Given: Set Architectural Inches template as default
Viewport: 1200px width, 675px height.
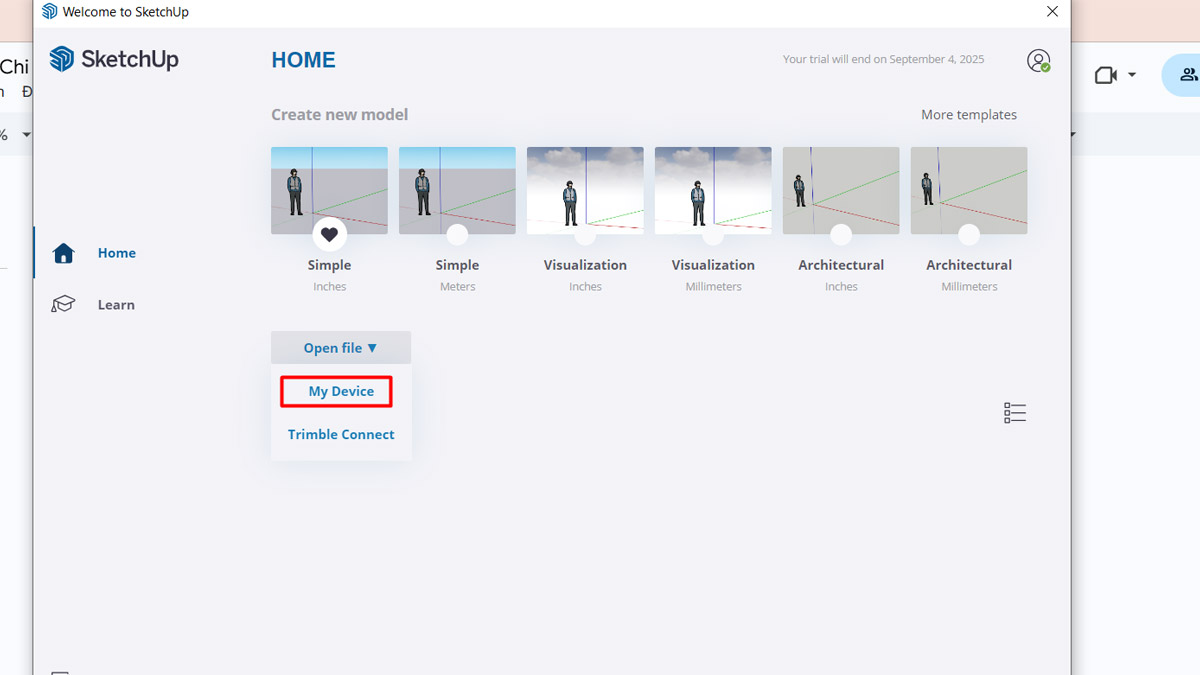Looking at the screenshot, I should click(x=842, y=236).
